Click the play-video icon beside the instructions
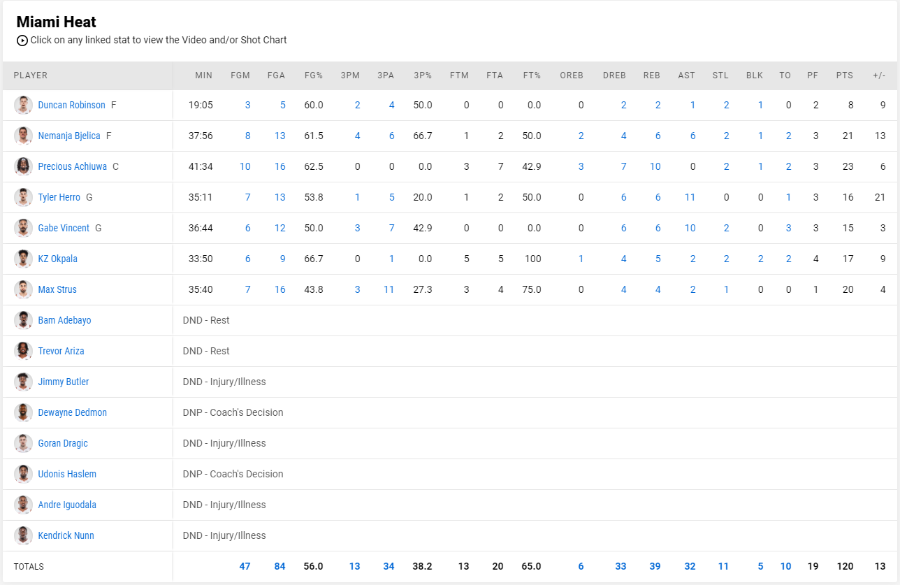This screenshot has width=900, height=585. (x=22, y=40)
